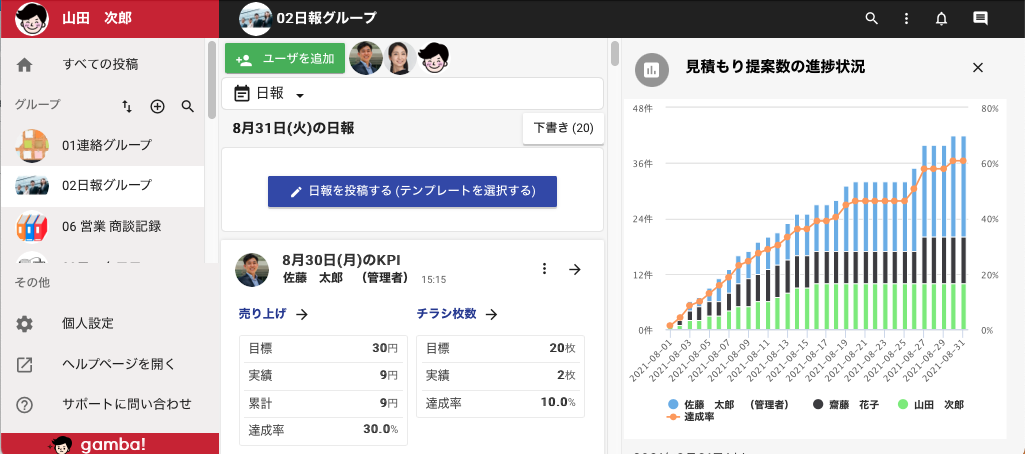Image resolution: width=1025 pixels, height=454 pixels.
Task: Click the ユーザを追加 button
Action: click(x=285, y=59)
